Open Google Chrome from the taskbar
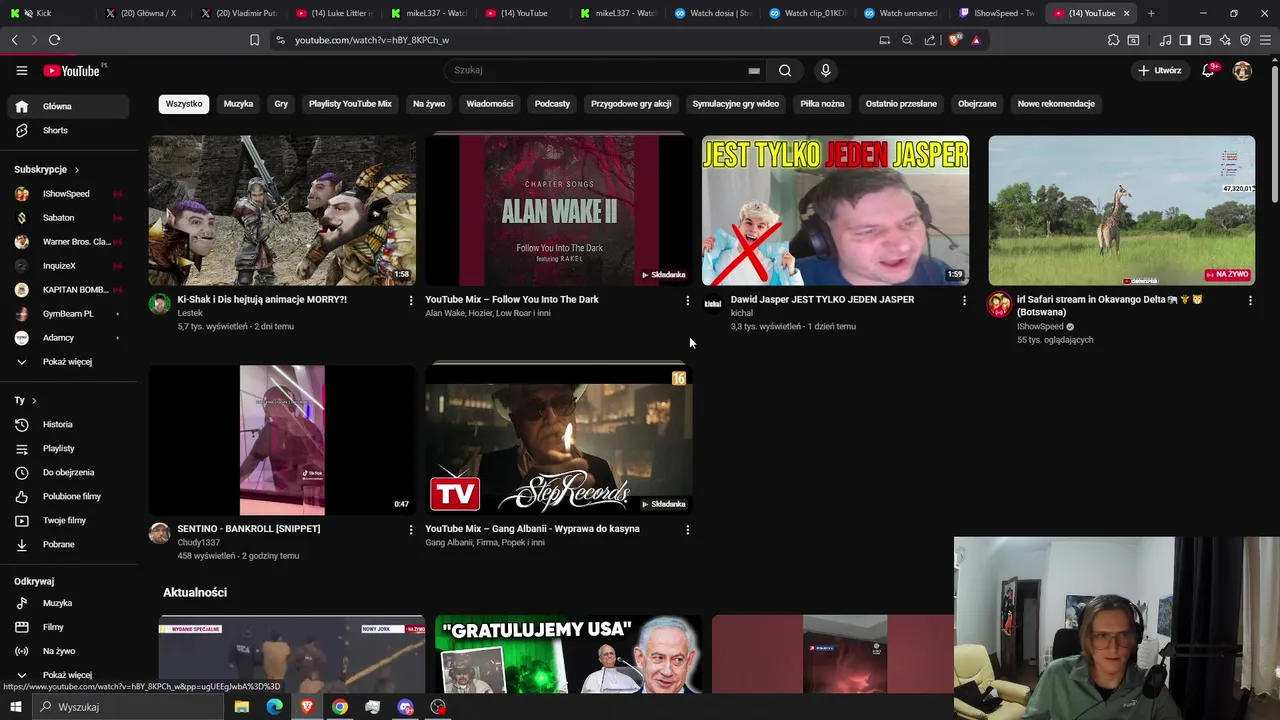The width and height of the screenshot is (1280, 720). [340, 707]
